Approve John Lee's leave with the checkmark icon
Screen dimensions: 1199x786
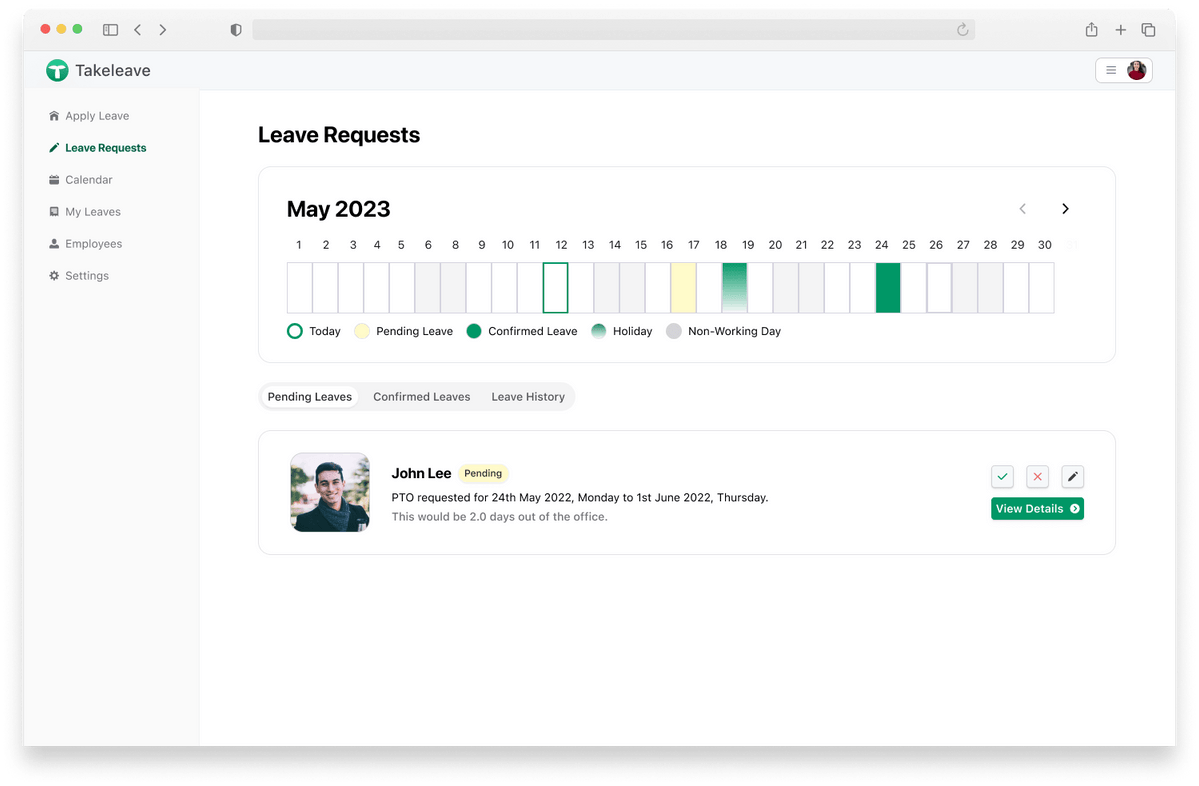point(1002,477)
